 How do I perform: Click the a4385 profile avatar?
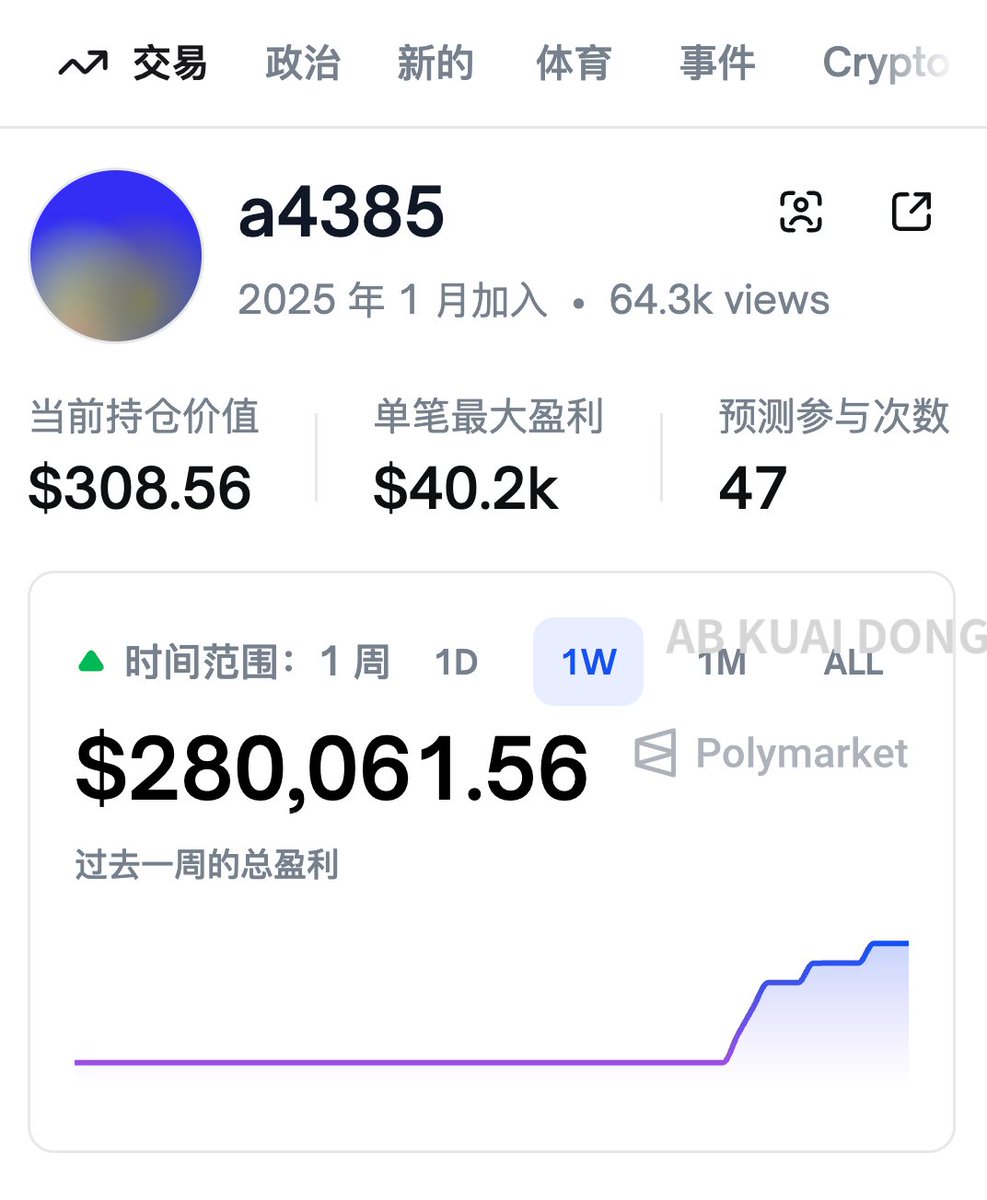[x=116, y=256]
